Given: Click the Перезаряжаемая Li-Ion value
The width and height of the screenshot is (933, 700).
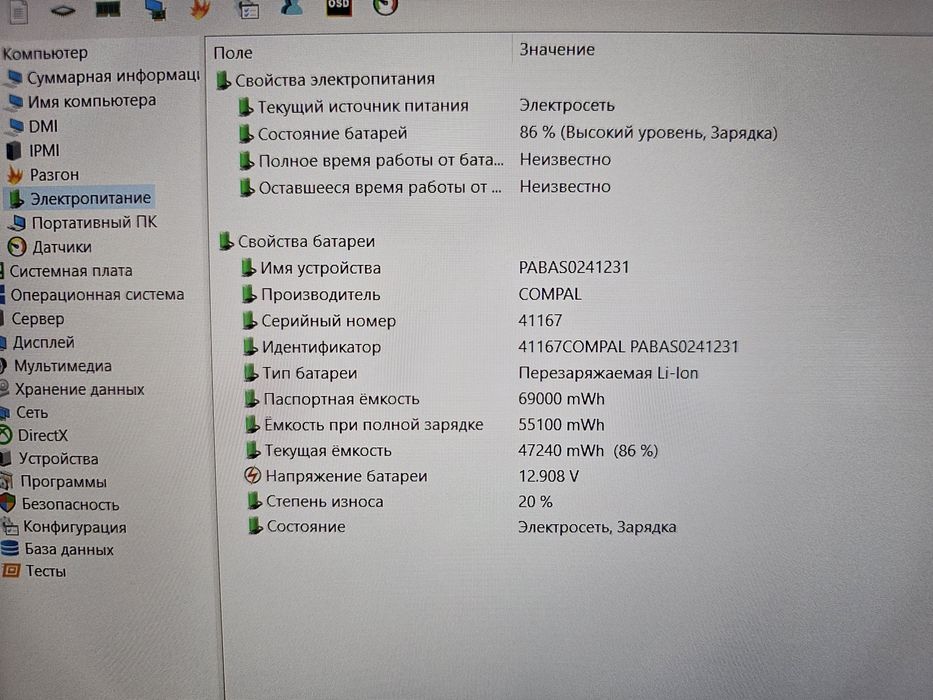Looking at the screenshot, I should coord(608,373).
